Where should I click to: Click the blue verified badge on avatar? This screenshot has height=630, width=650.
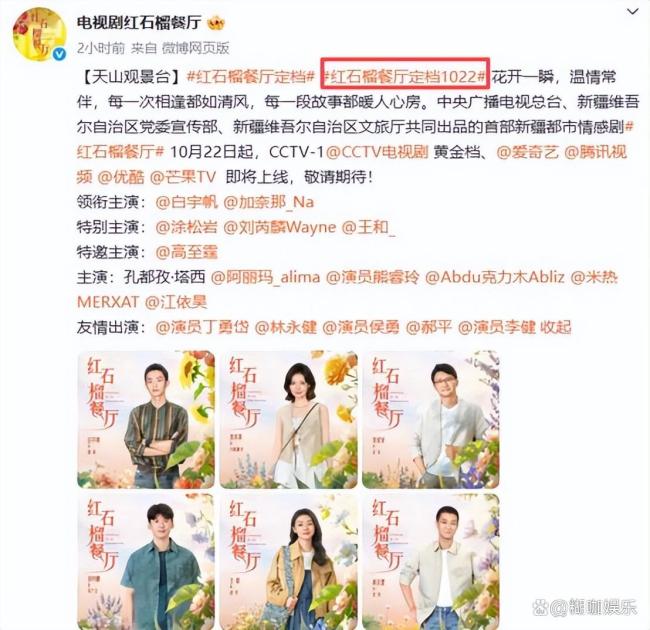click(60, 53)
